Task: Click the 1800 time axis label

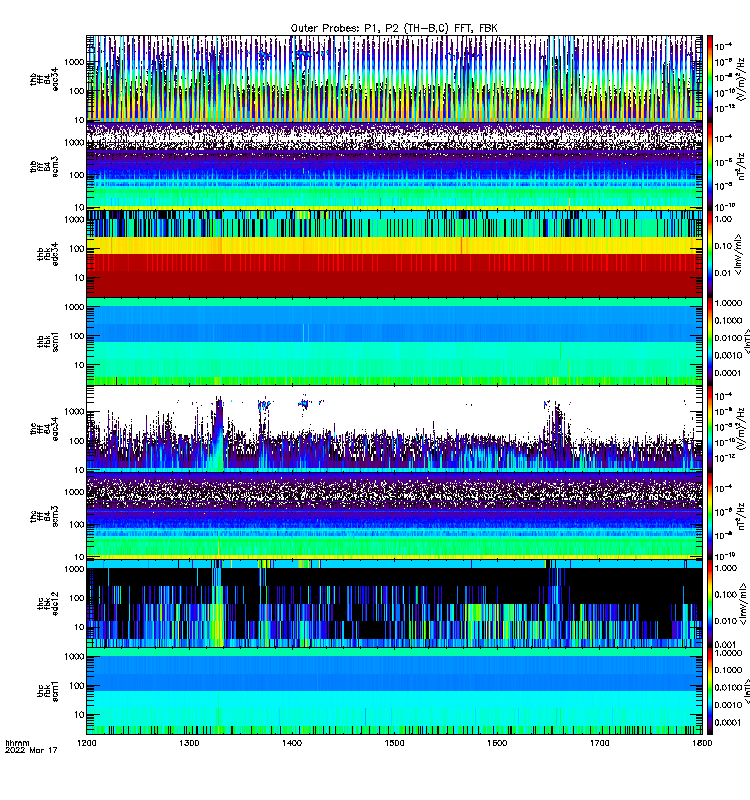Action: coord(702,743)
